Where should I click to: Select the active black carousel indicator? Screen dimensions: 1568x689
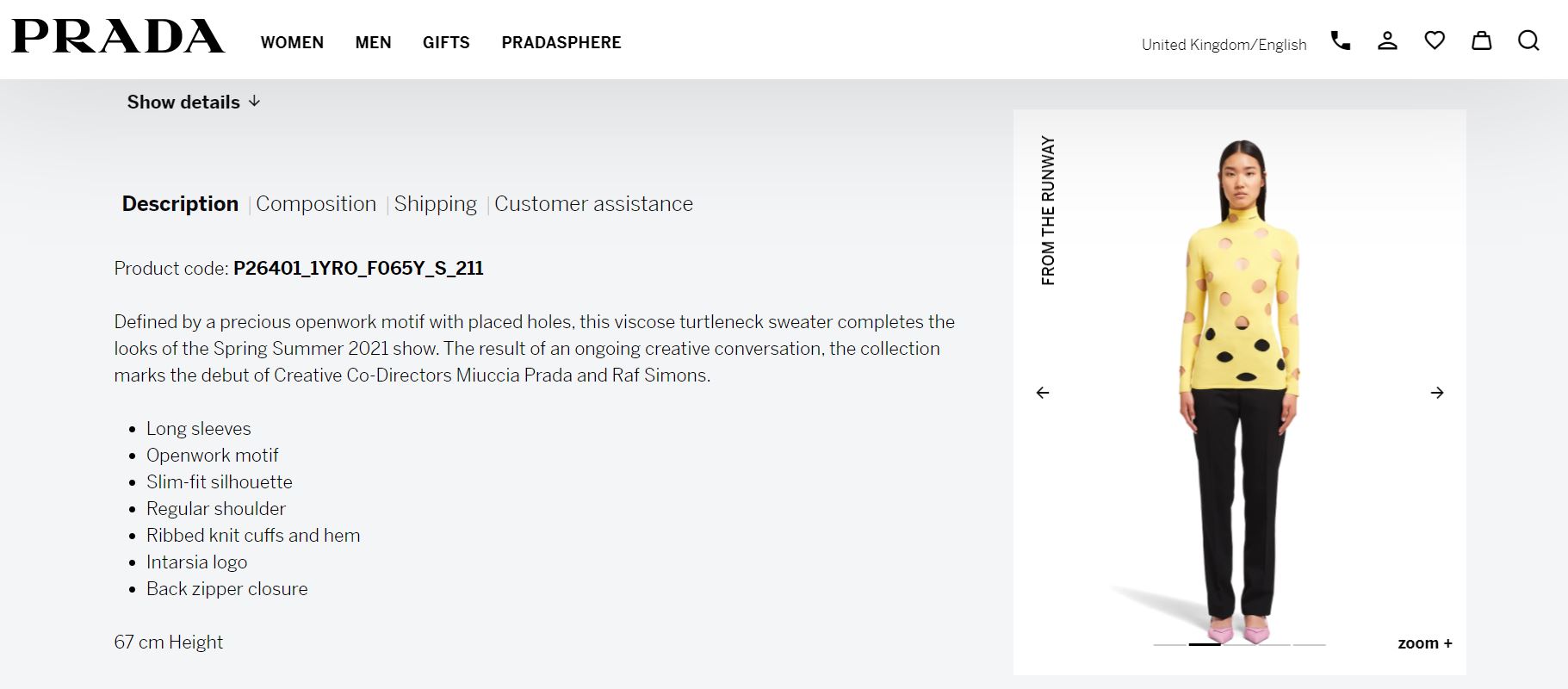1205,644
